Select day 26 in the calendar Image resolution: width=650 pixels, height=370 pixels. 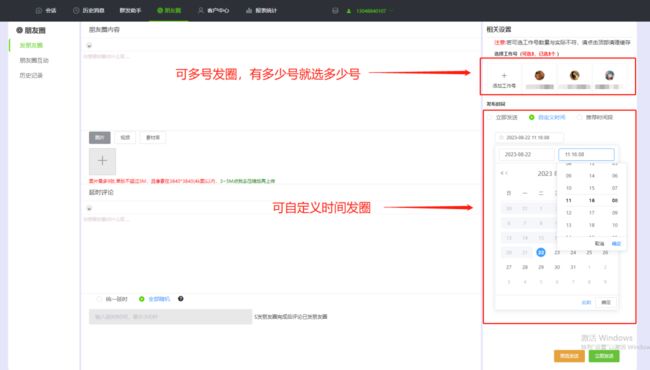(605, 252)
